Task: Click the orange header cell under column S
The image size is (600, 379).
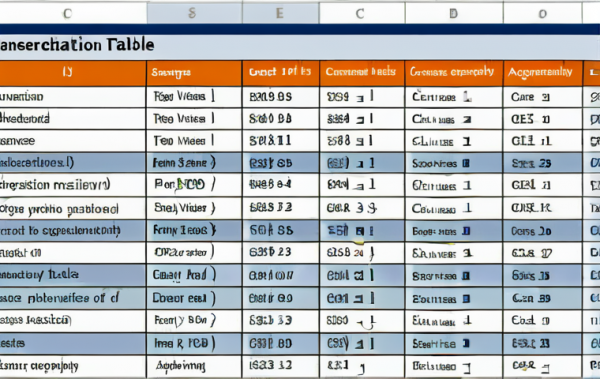Action: [x=194, y=73]
